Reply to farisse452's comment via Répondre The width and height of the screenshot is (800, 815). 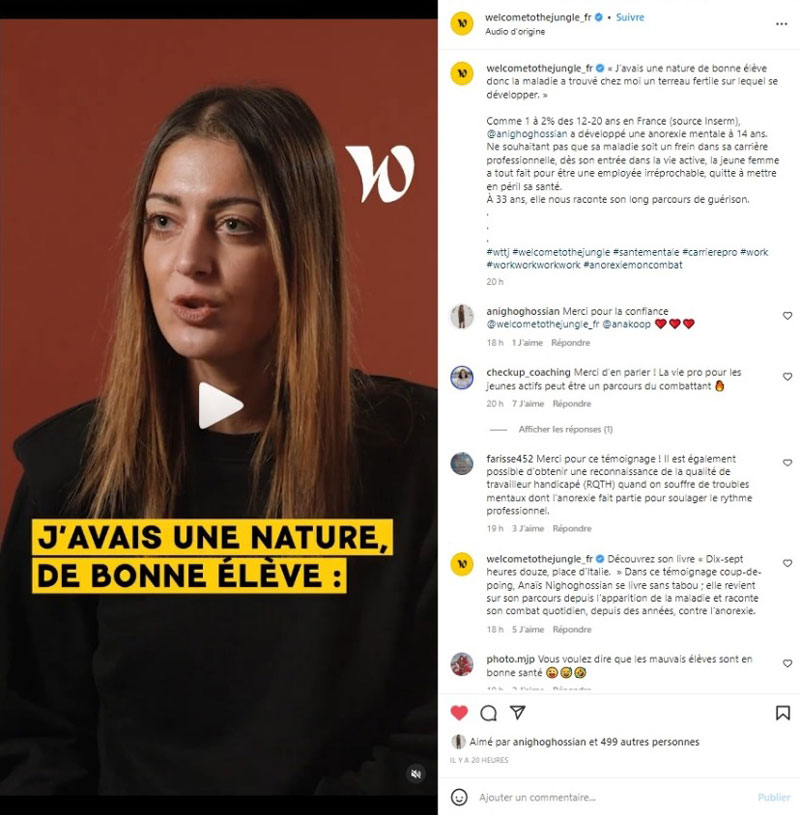[x=572, y=528]
